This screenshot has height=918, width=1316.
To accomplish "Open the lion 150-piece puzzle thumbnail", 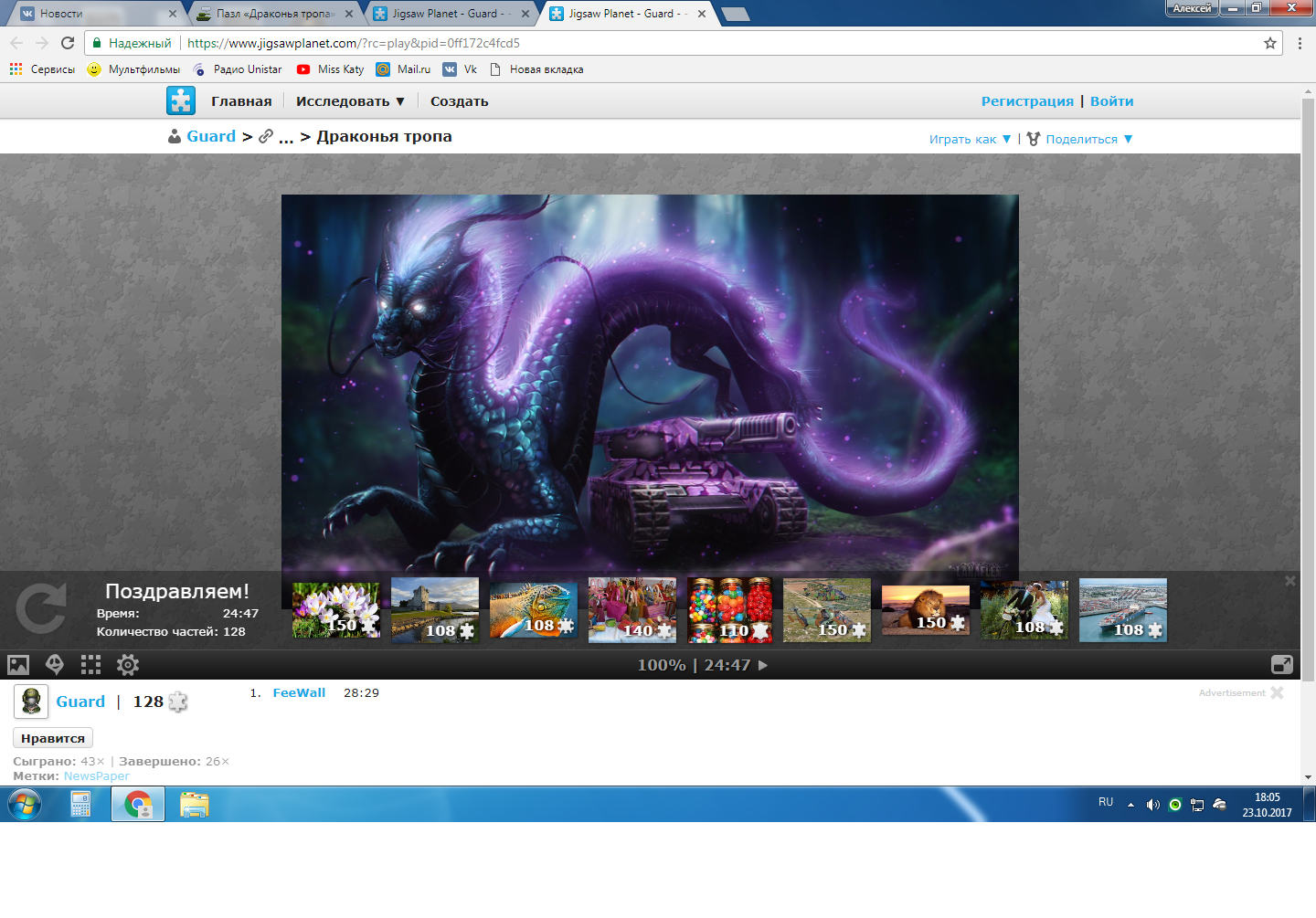I will (x=926, y=609).
